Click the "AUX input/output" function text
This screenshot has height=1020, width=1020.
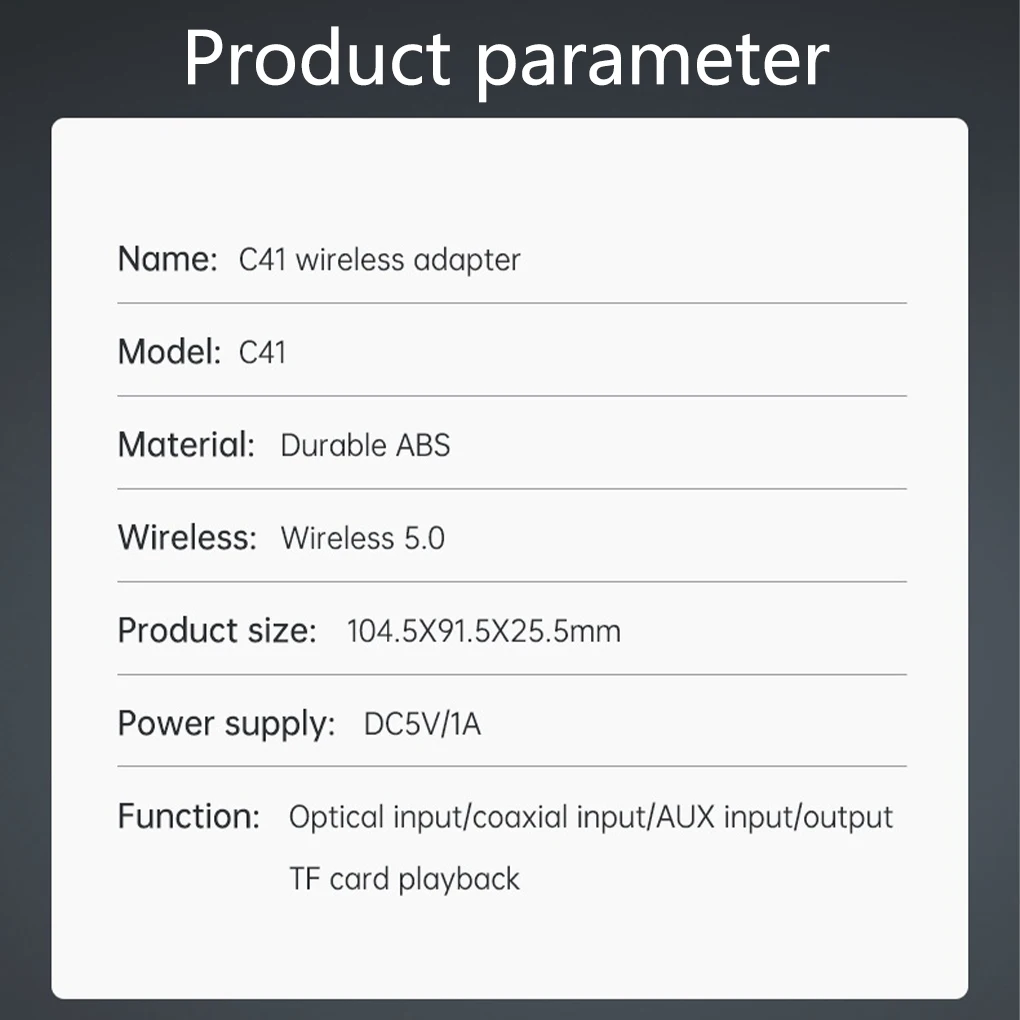click(x=773, y=817)
